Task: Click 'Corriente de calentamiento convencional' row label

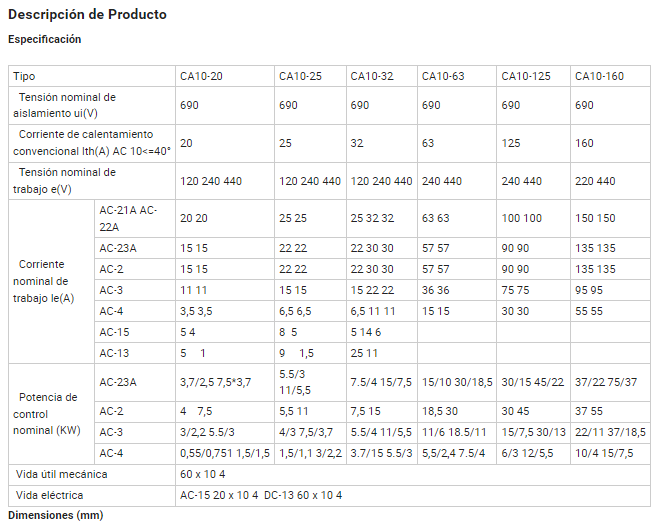Action: click(92, 143)
